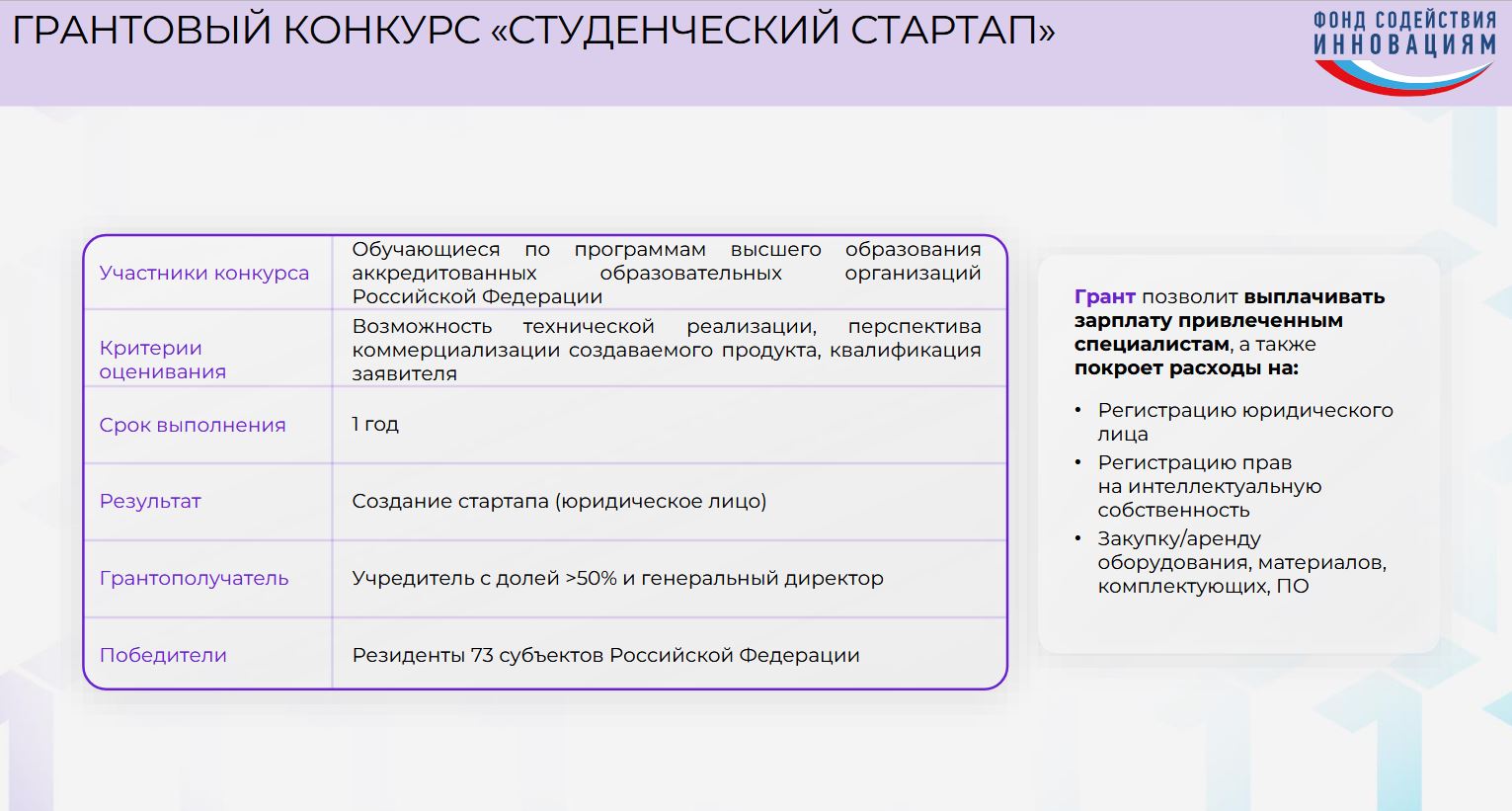This screenshot has width=1512, height=811.
Task: Click bold text "покроет расходы на:"
Action: pyautogui.click(x=1186, y=368)
